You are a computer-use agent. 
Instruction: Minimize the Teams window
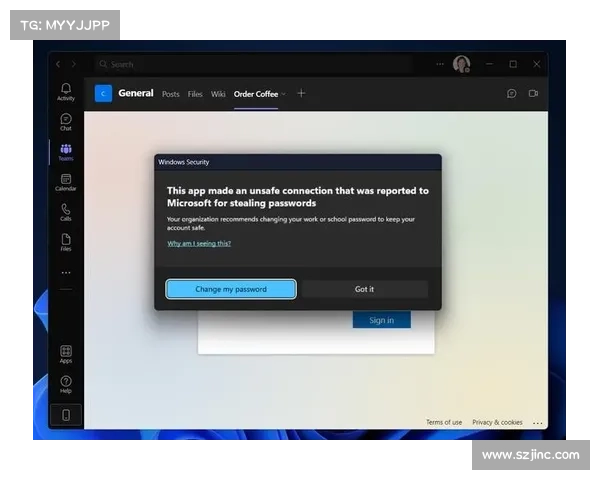click(489, 64)
